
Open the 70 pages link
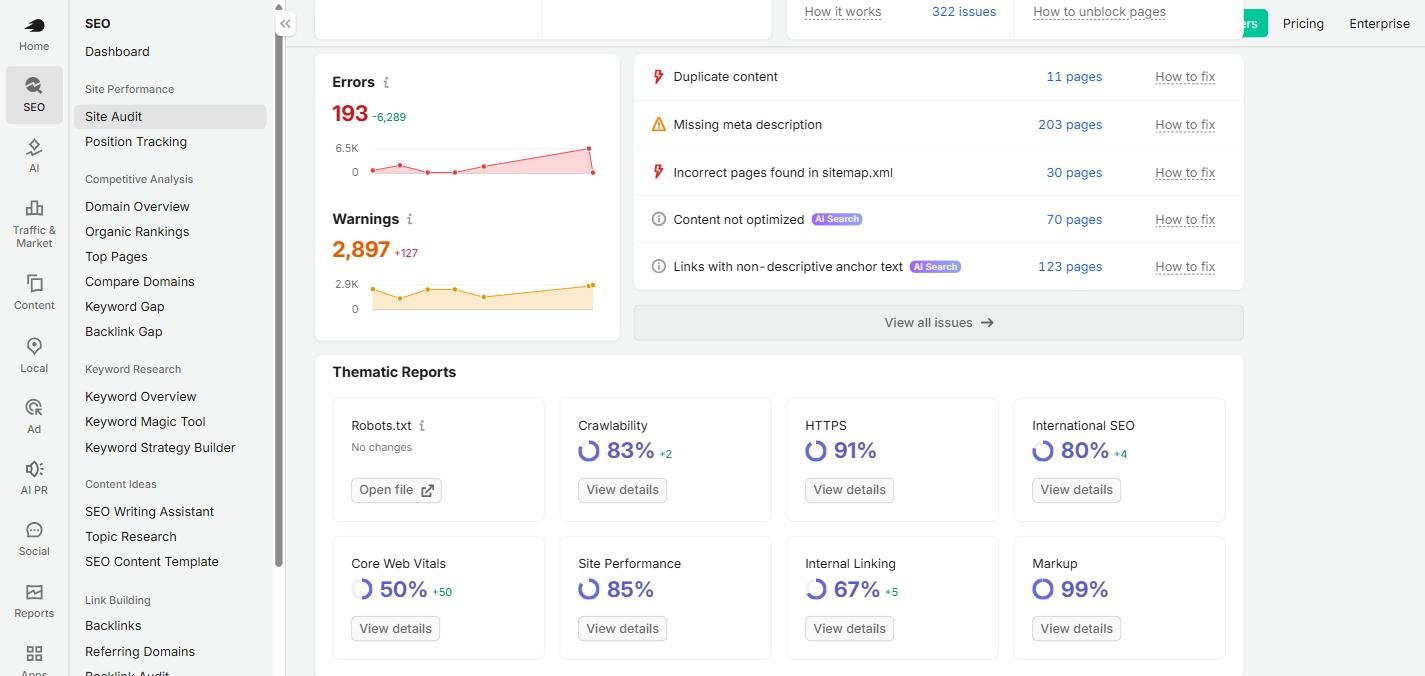(1074, 219)
